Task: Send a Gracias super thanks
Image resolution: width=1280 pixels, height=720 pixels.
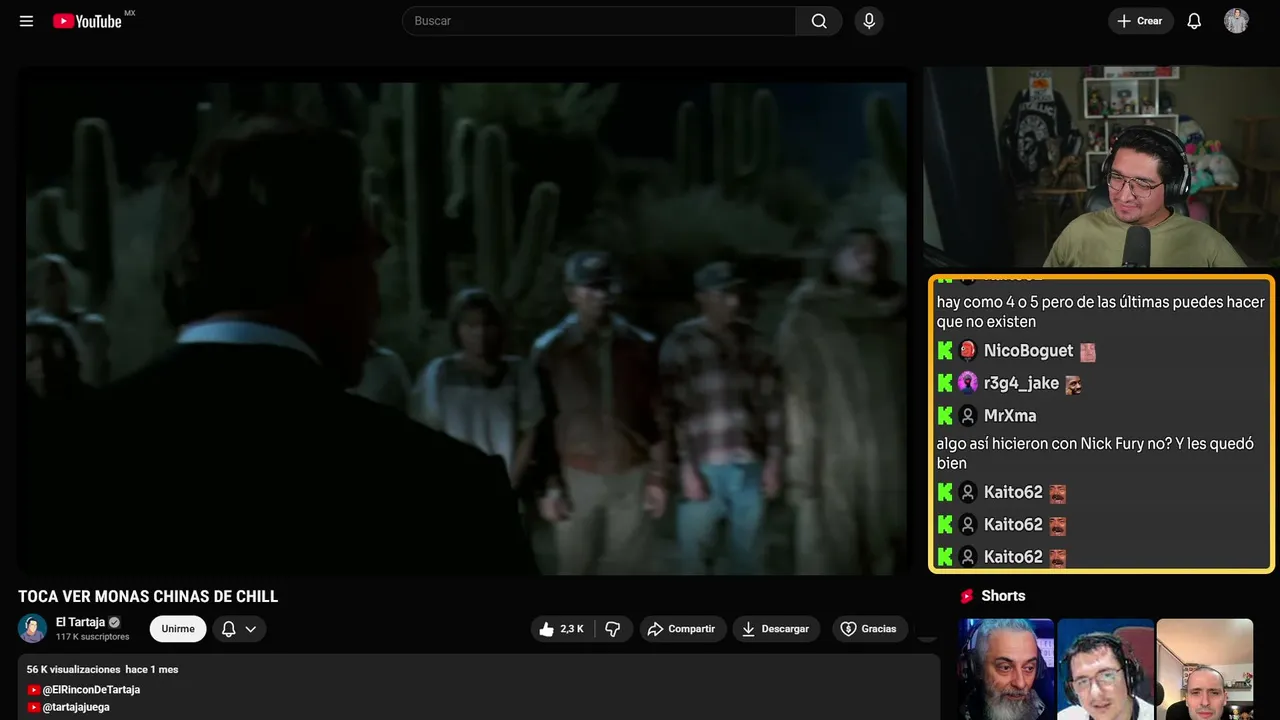Action: pyautogui.click(x=870, y=629)
